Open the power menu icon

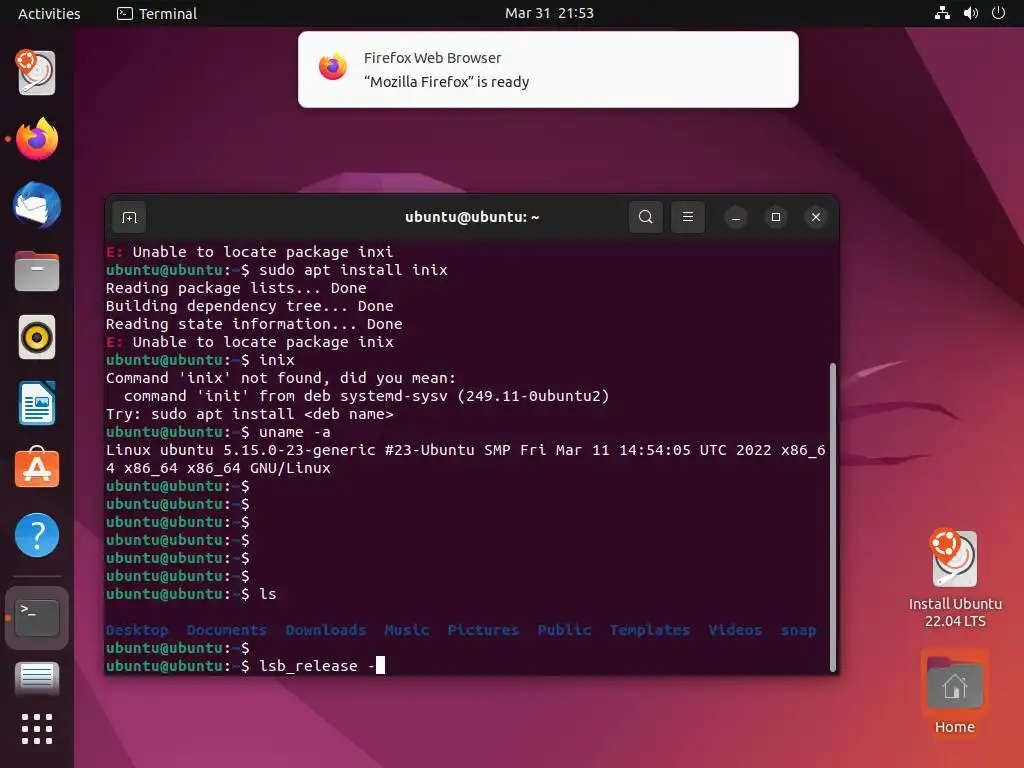coord(998,12)
